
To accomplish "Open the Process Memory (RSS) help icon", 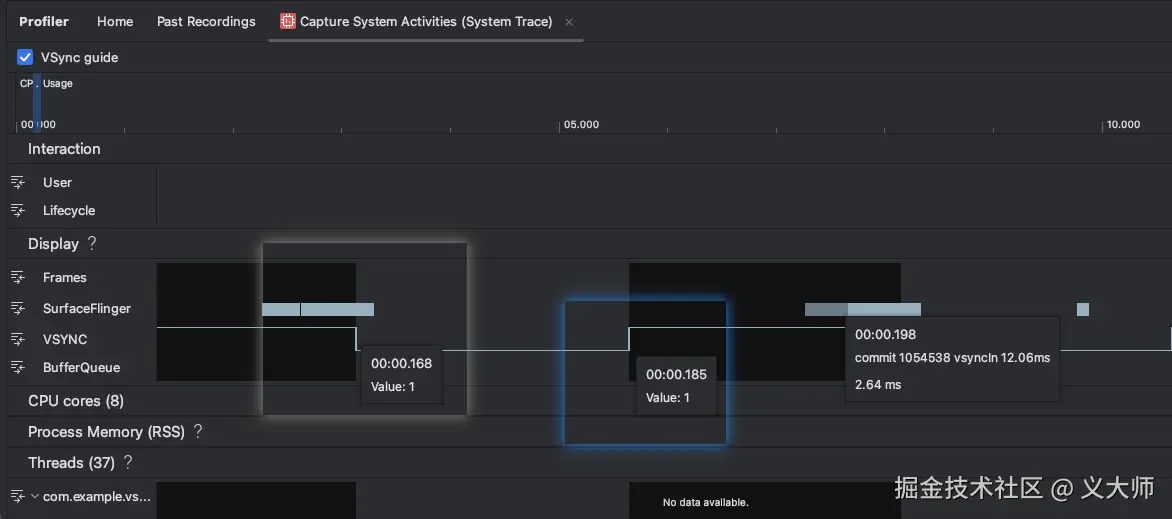I will click(198, 431).
